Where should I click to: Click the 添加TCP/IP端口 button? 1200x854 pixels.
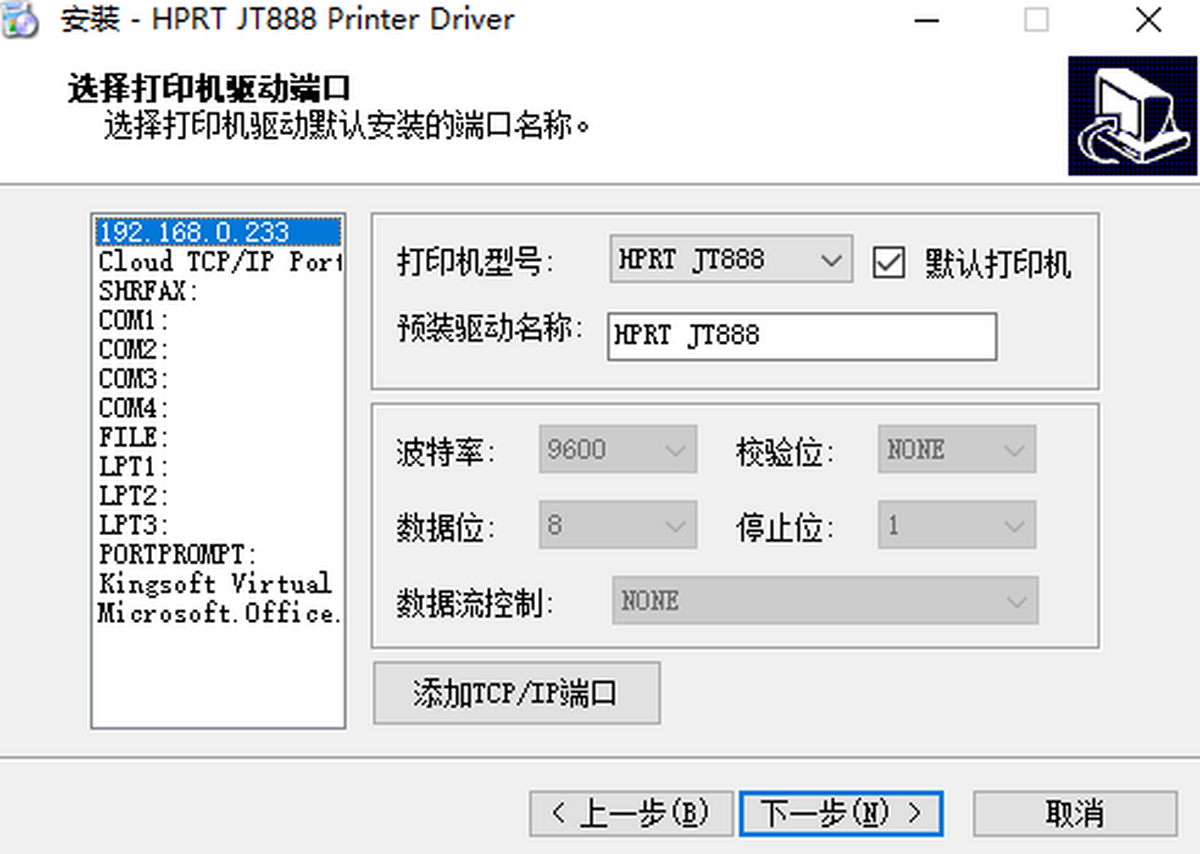click(516, 692)
